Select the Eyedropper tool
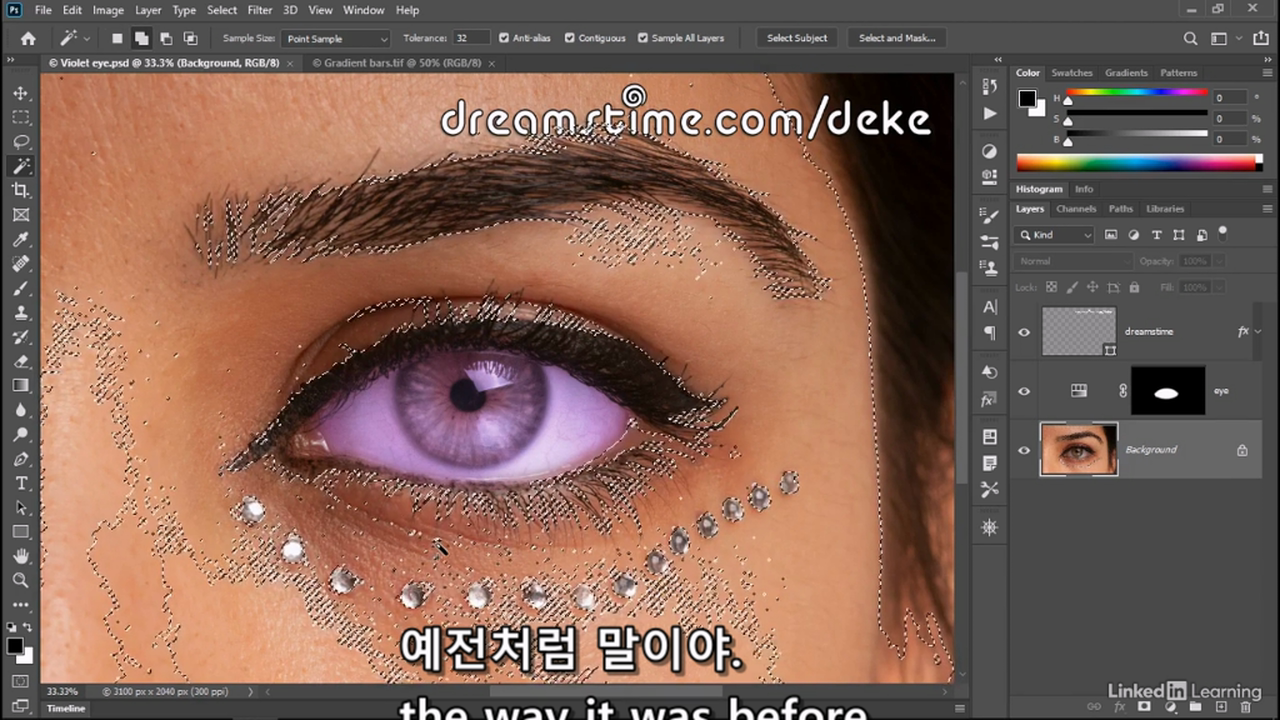Screen dimensions: 1280x720 (21, 239)
